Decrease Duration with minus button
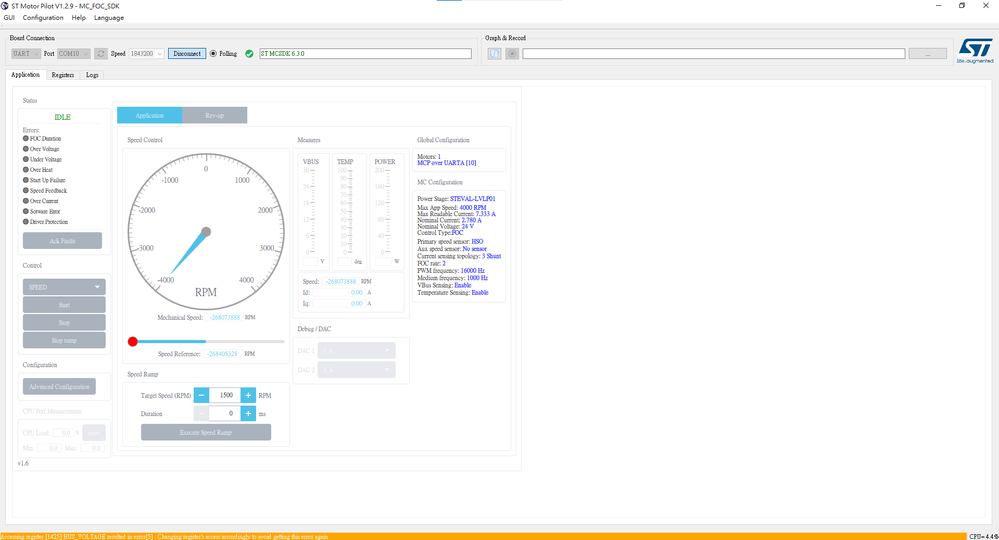The image size is (999, 540). pos(201,413)
